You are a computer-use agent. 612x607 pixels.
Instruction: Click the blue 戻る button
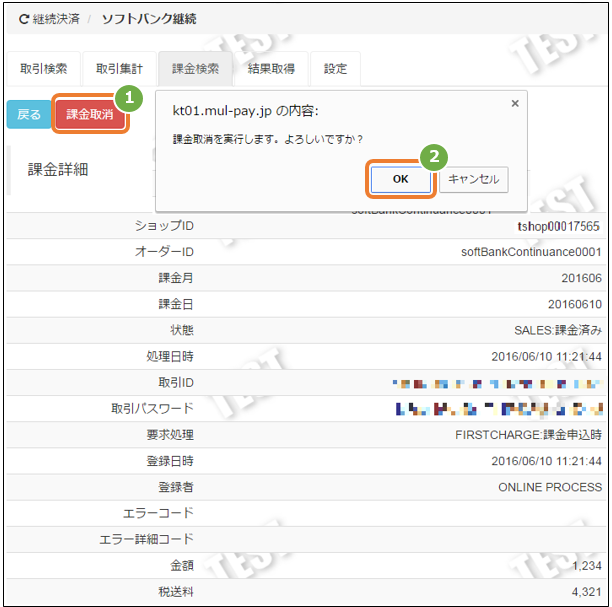[x=29, y=114]
